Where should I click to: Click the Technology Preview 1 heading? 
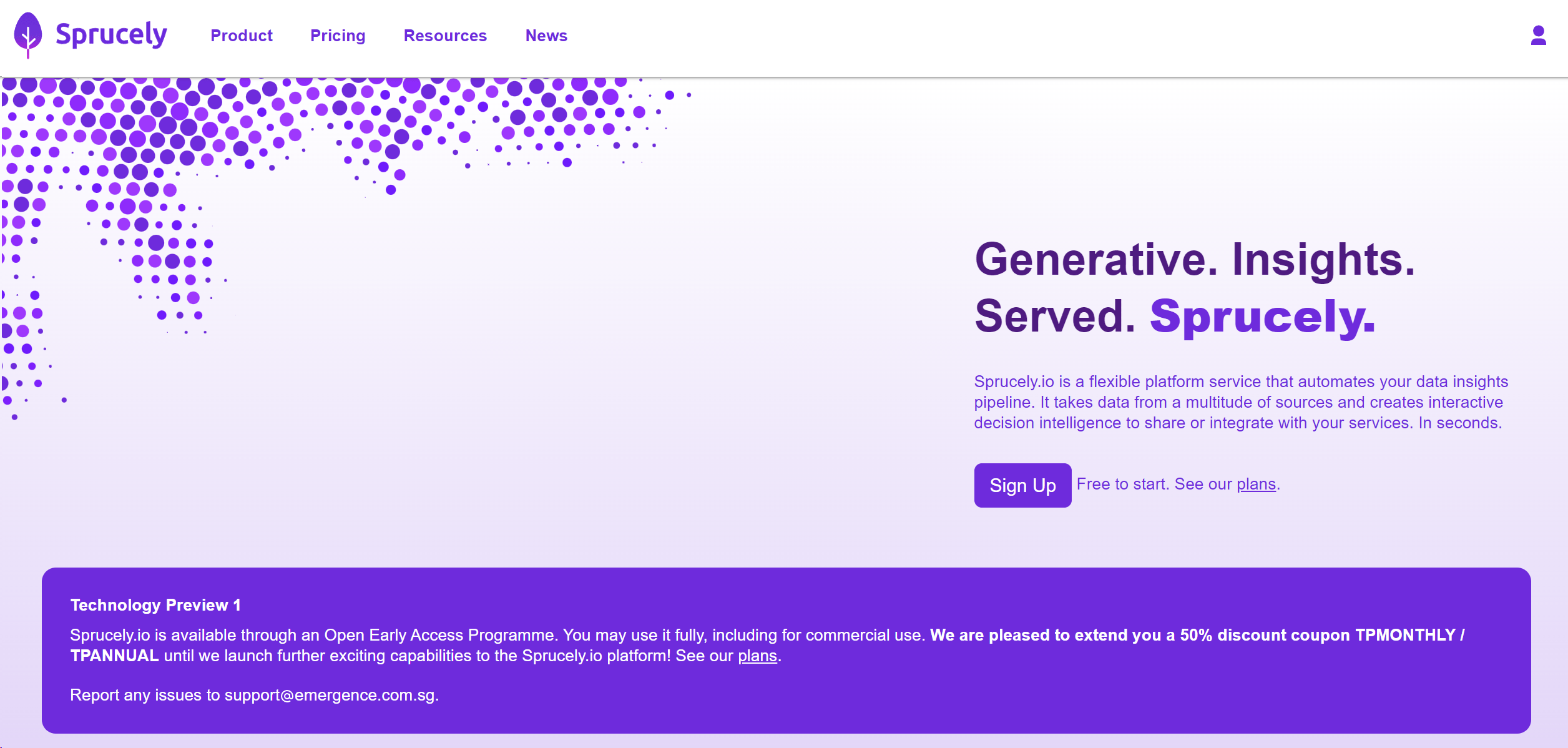(155, 605)
